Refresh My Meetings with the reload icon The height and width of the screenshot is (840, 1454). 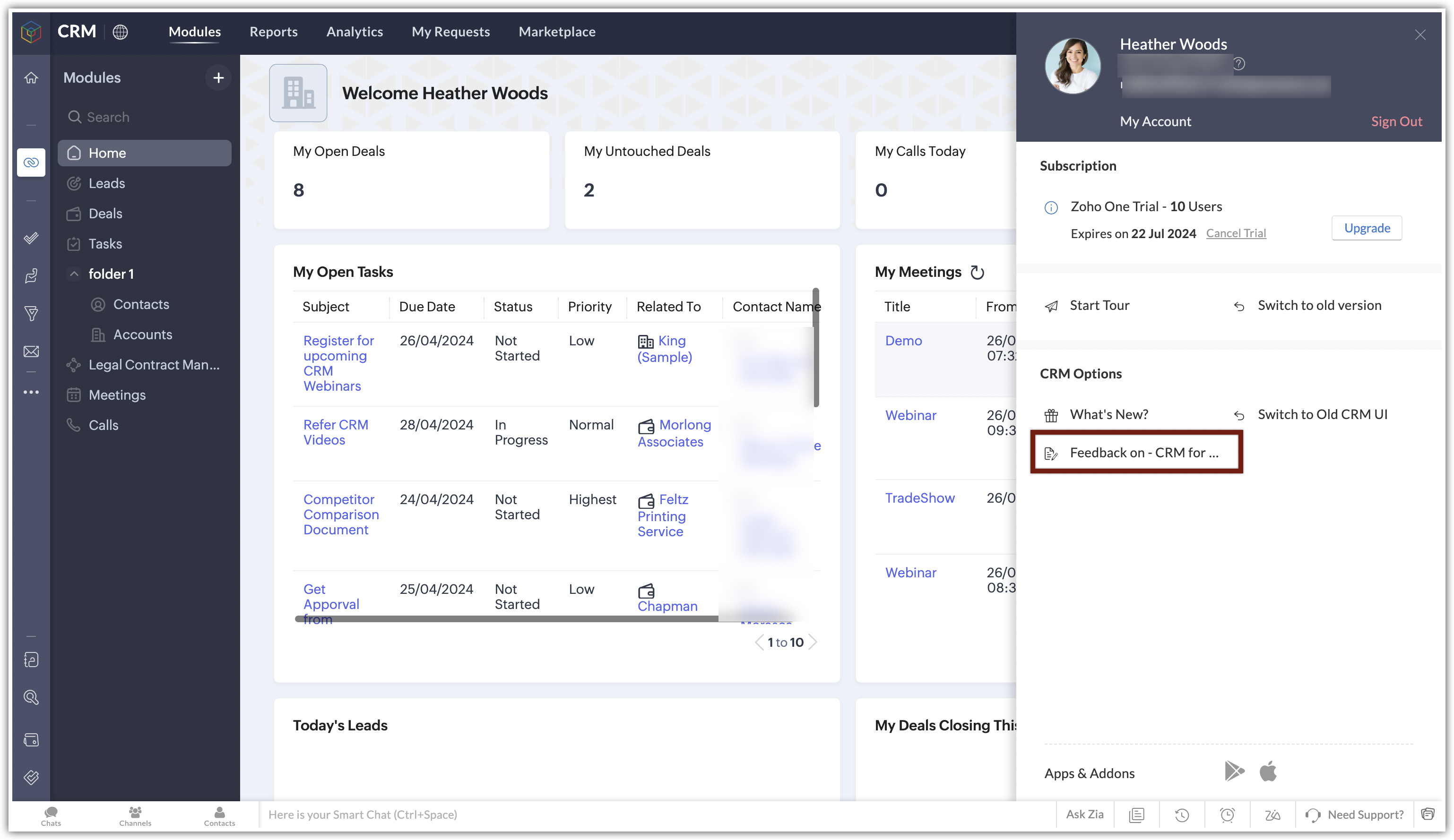977,272
